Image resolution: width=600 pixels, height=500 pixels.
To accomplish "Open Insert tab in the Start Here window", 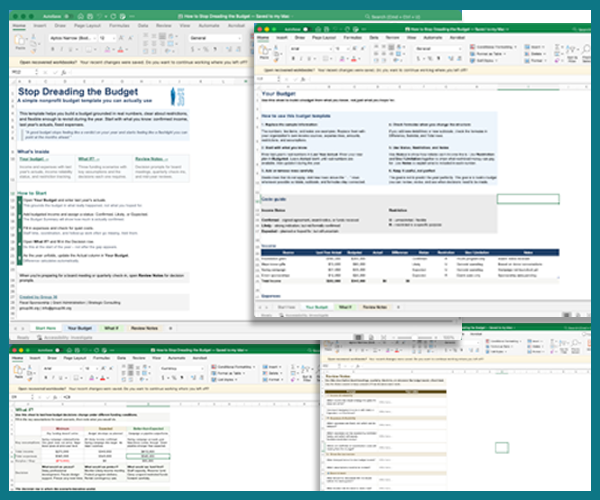I will (40, 26).
